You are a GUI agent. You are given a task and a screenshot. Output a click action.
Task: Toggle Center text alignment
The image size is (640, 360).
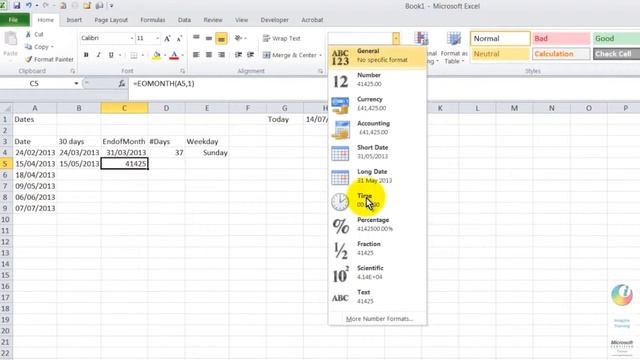tap(209, 55)
